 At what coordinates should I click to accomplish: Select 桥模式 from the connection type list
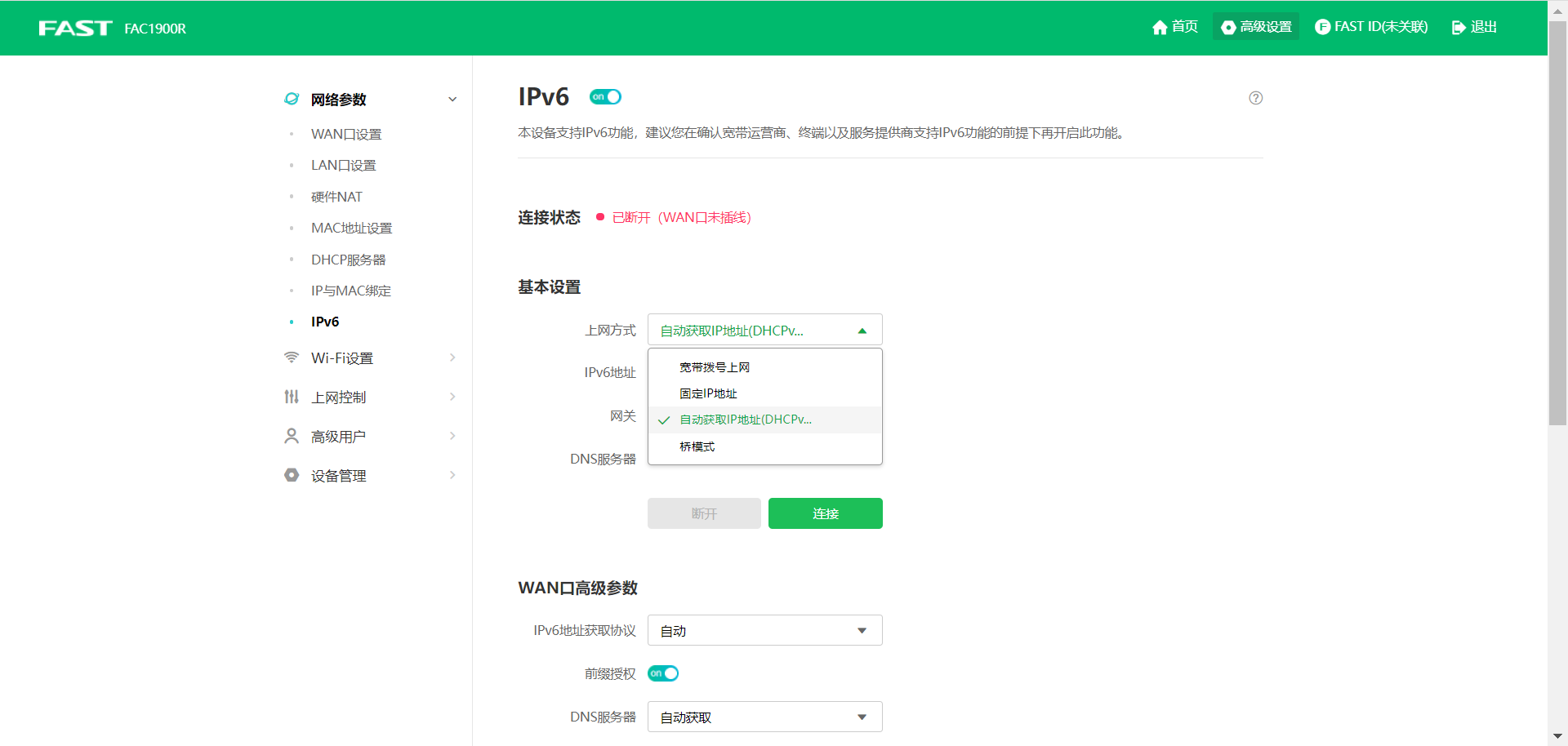(x=697, y=446)
